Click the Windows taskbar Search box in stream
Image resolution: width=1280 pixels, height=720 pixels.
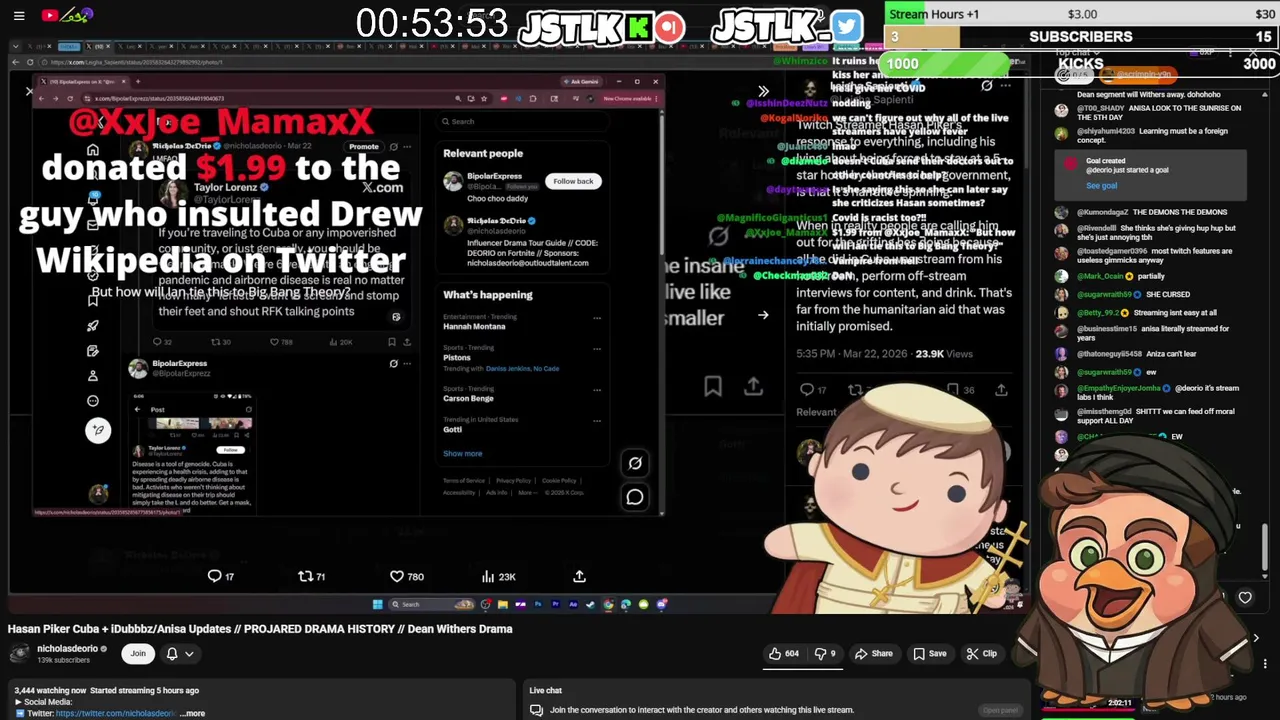tap(432, 604)
